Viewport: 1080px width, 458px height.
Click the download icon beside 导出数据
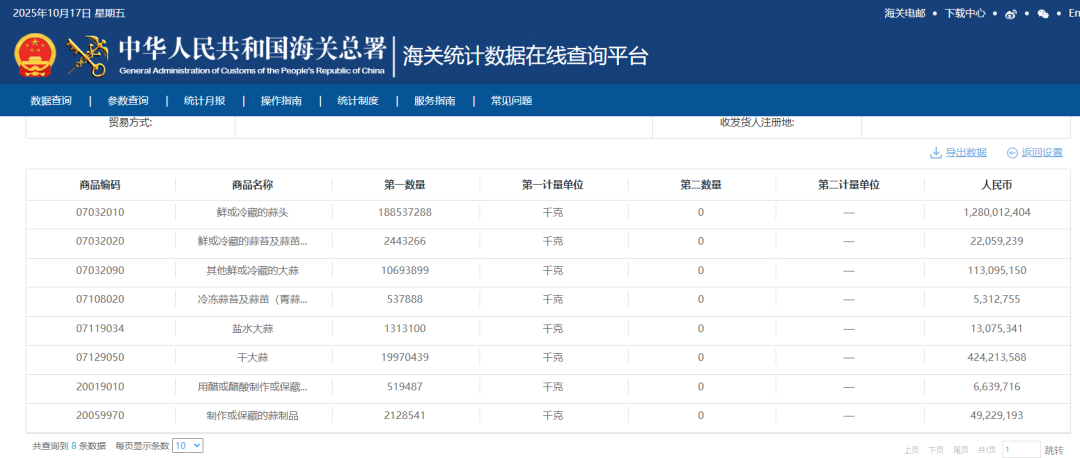[x=936, y=153]
